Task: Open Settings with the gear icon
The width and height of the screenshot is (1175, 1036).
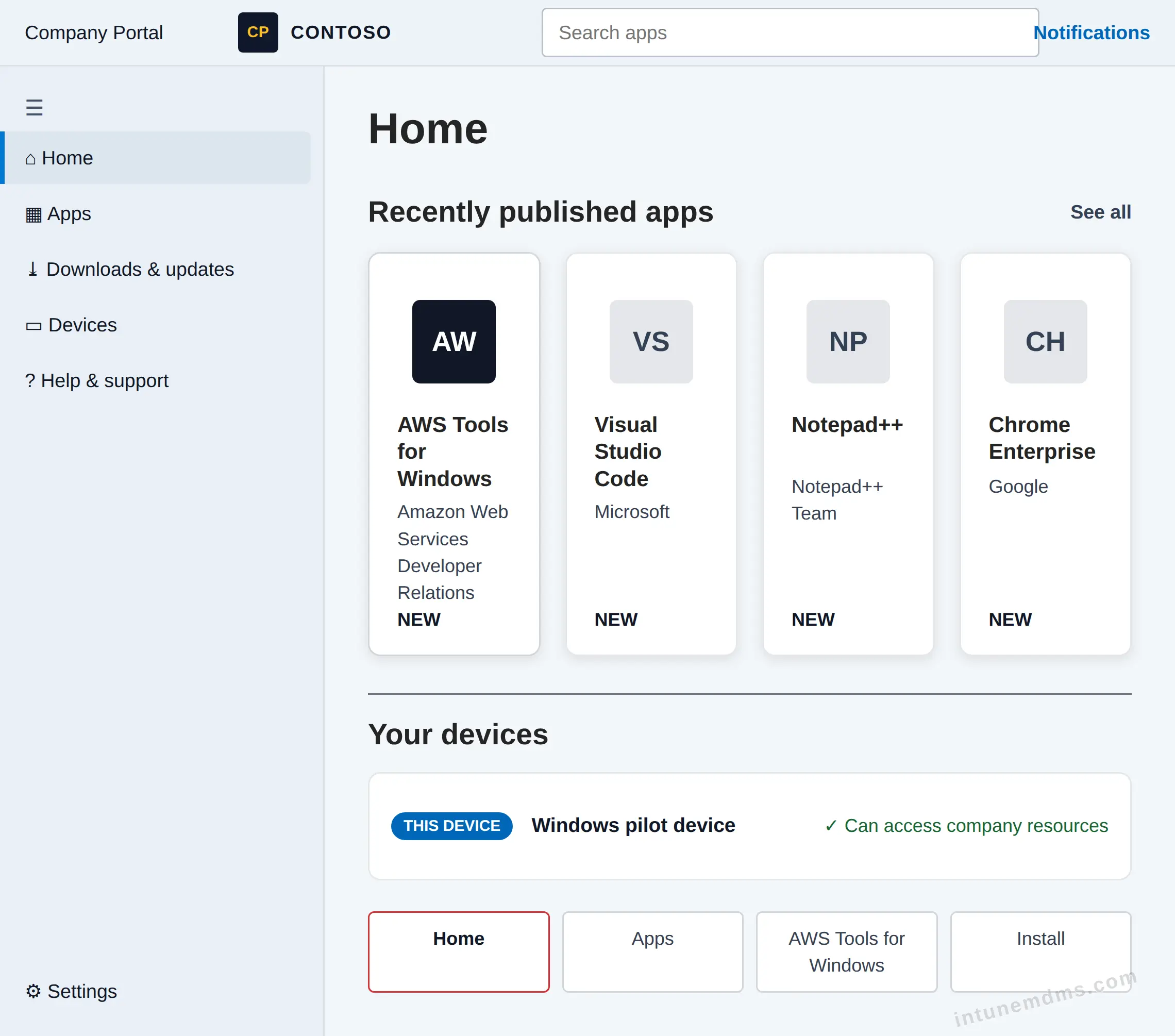Action: pos(71,991)
